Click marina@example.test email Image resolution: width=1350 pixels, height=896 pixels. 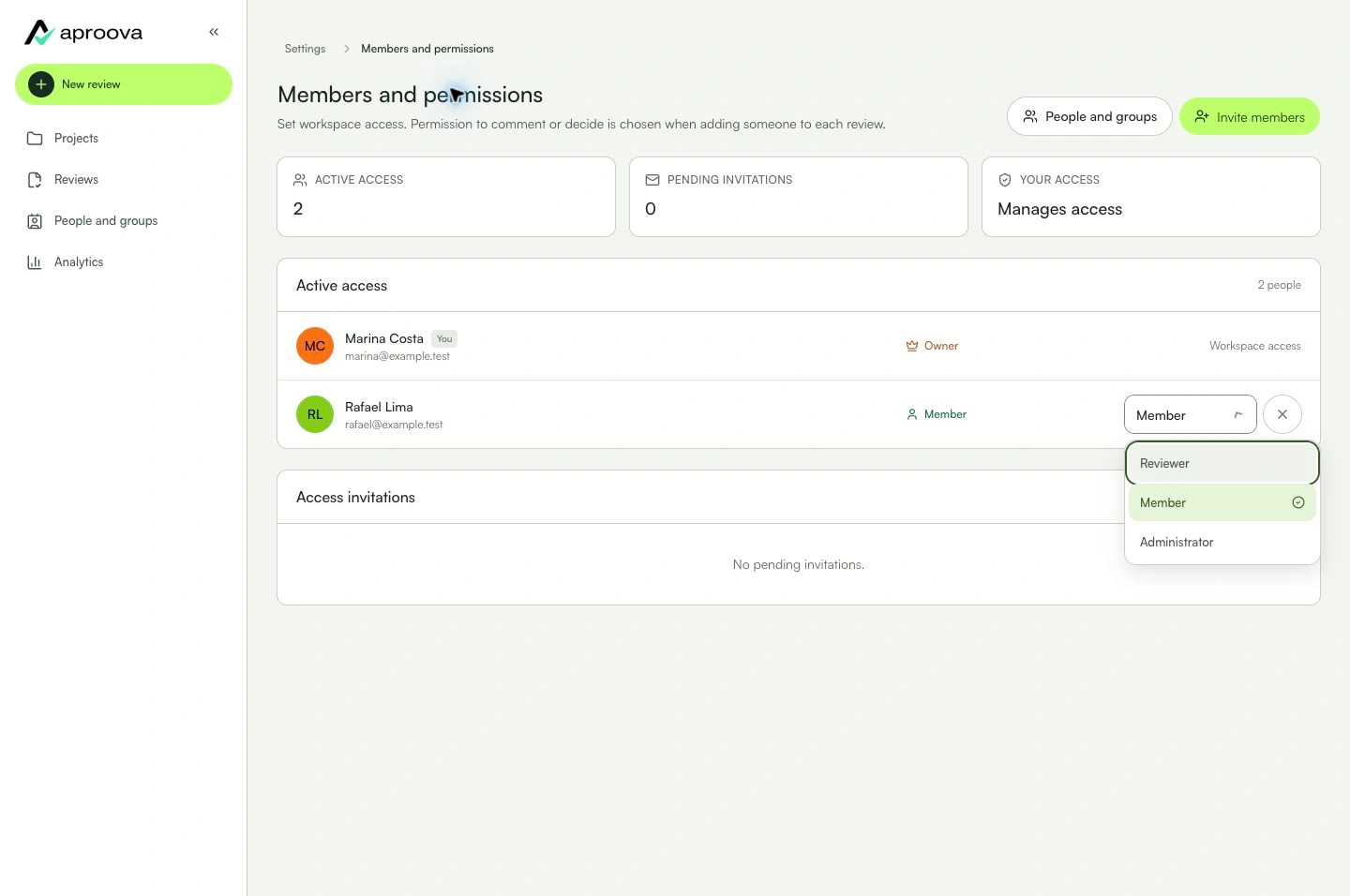[397, 356]
